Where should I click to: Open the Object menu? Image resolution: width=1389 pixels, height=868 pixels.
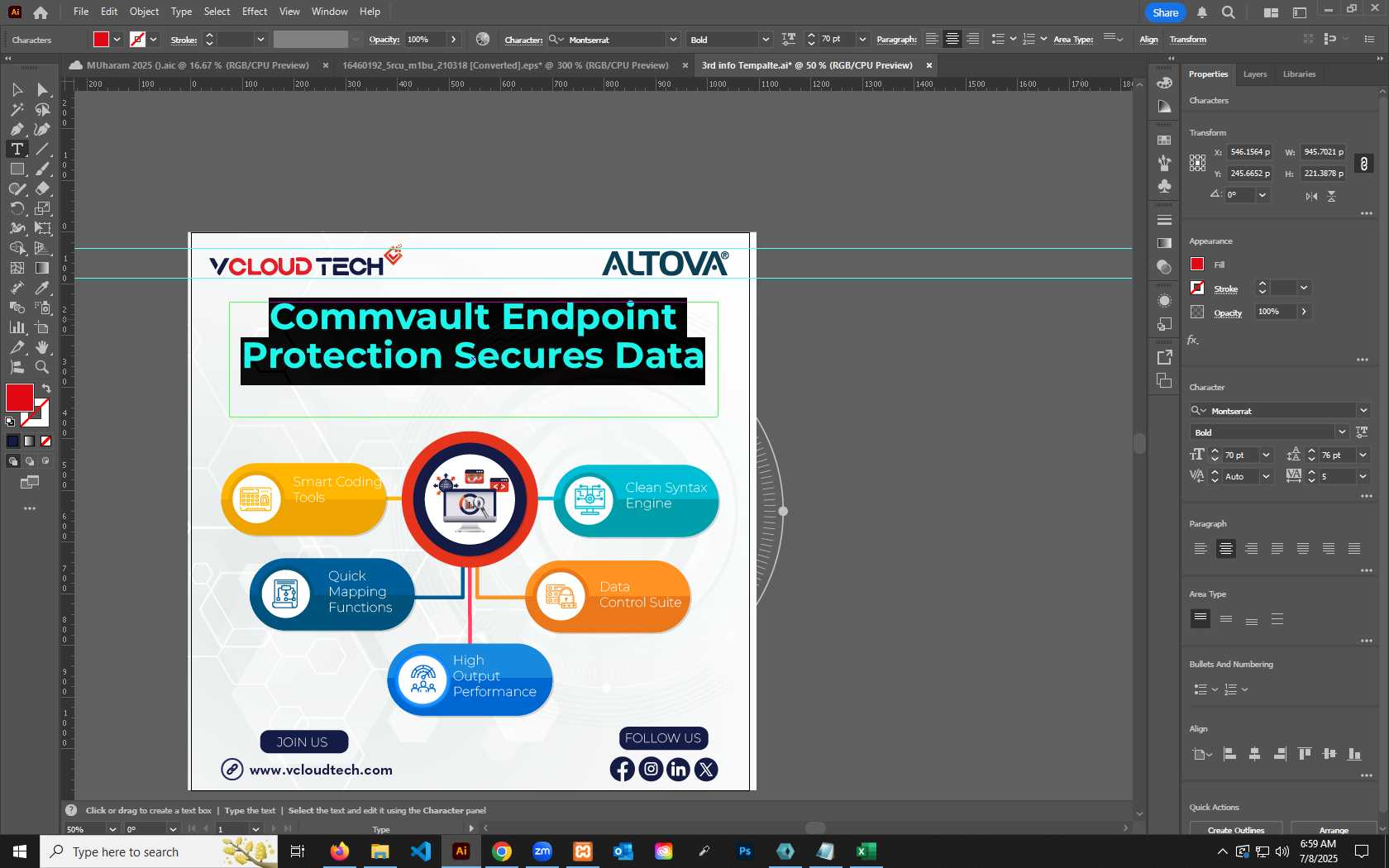point(144,12)
